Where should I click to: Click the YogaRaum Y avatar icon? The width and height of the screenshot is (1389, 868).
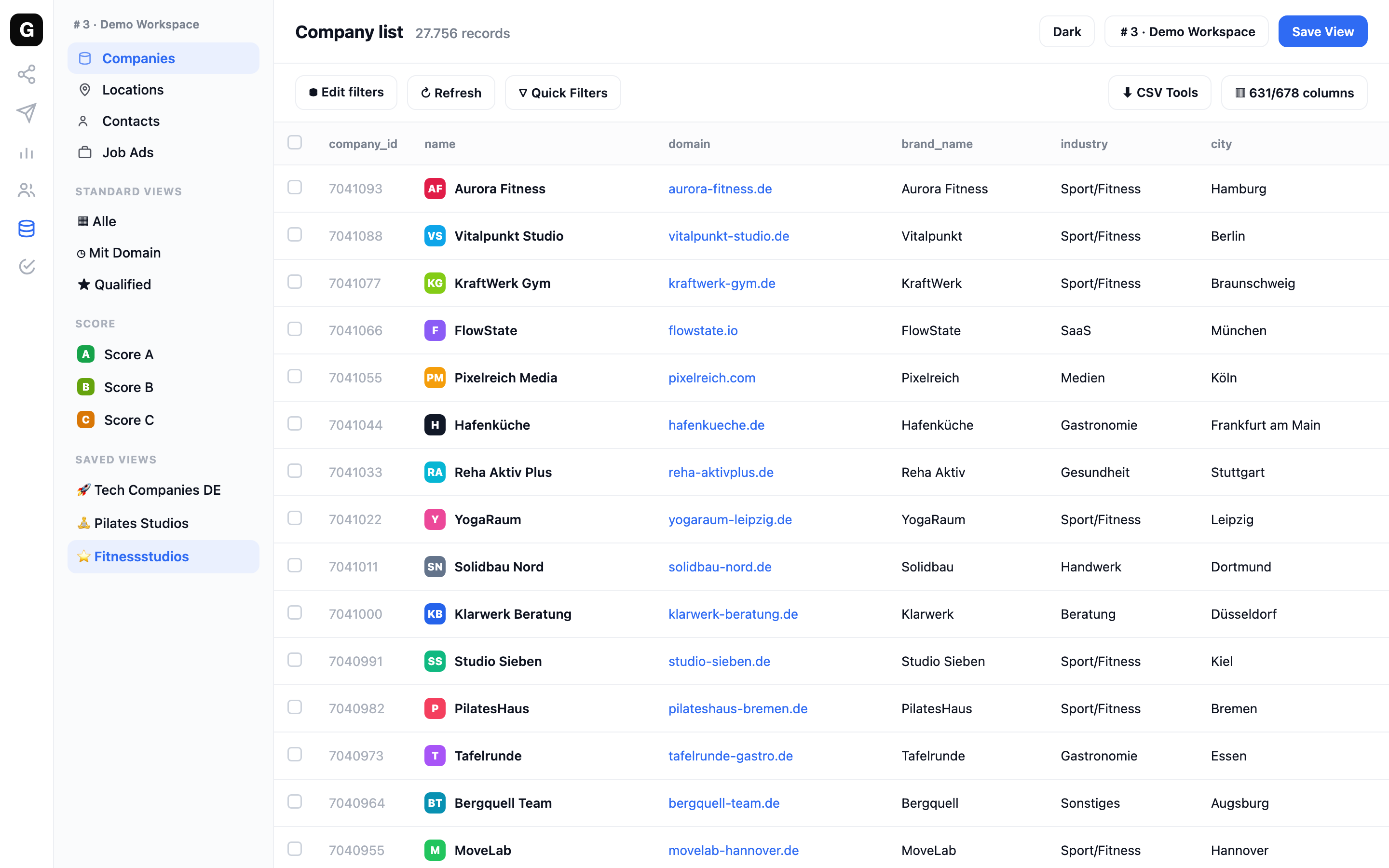tap(435, 519)
